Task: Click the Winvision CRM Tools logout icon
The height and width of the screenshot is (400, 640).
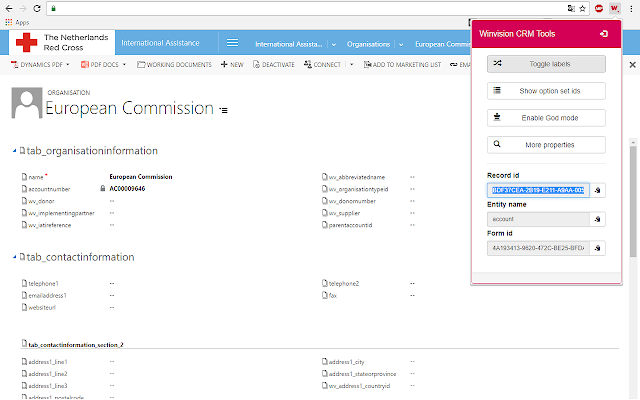Action: (604, 34)
